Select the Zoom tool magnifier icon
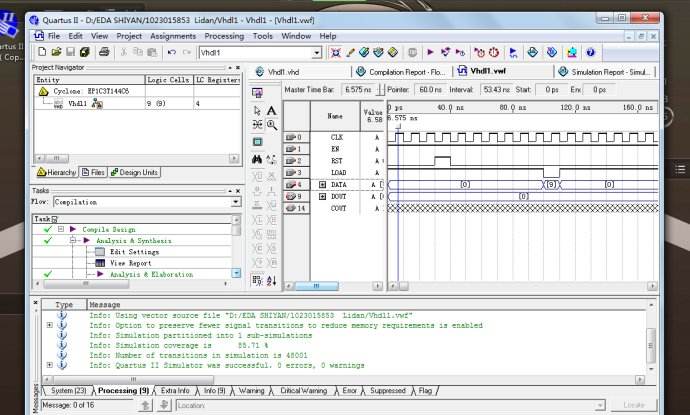Screen dimensions: 690x415 point(271,125)
